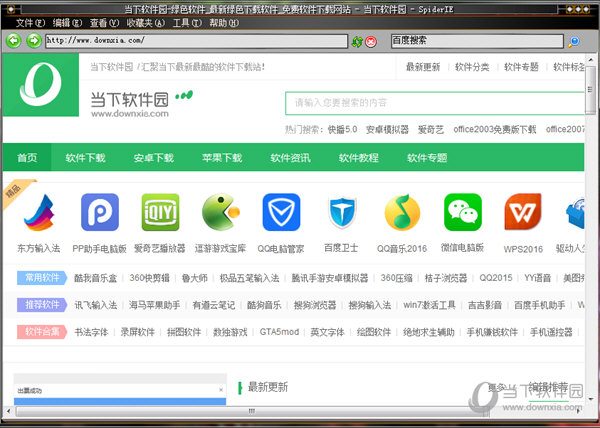Open the 鲁大师 link

[x=194, y=278]
